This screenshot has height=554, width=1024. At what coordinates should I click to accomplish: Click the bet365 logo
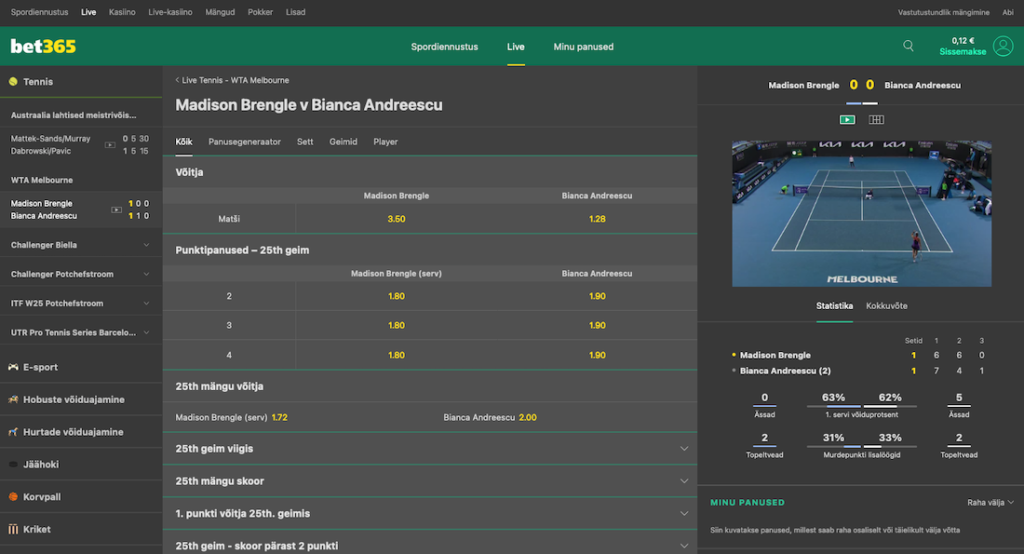tap(43, 46)
